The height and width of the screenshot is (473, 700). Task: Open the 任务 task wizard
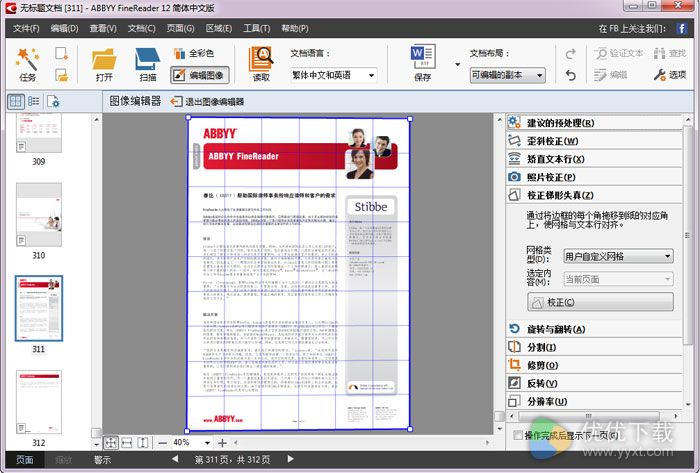[x=27, y=64]
